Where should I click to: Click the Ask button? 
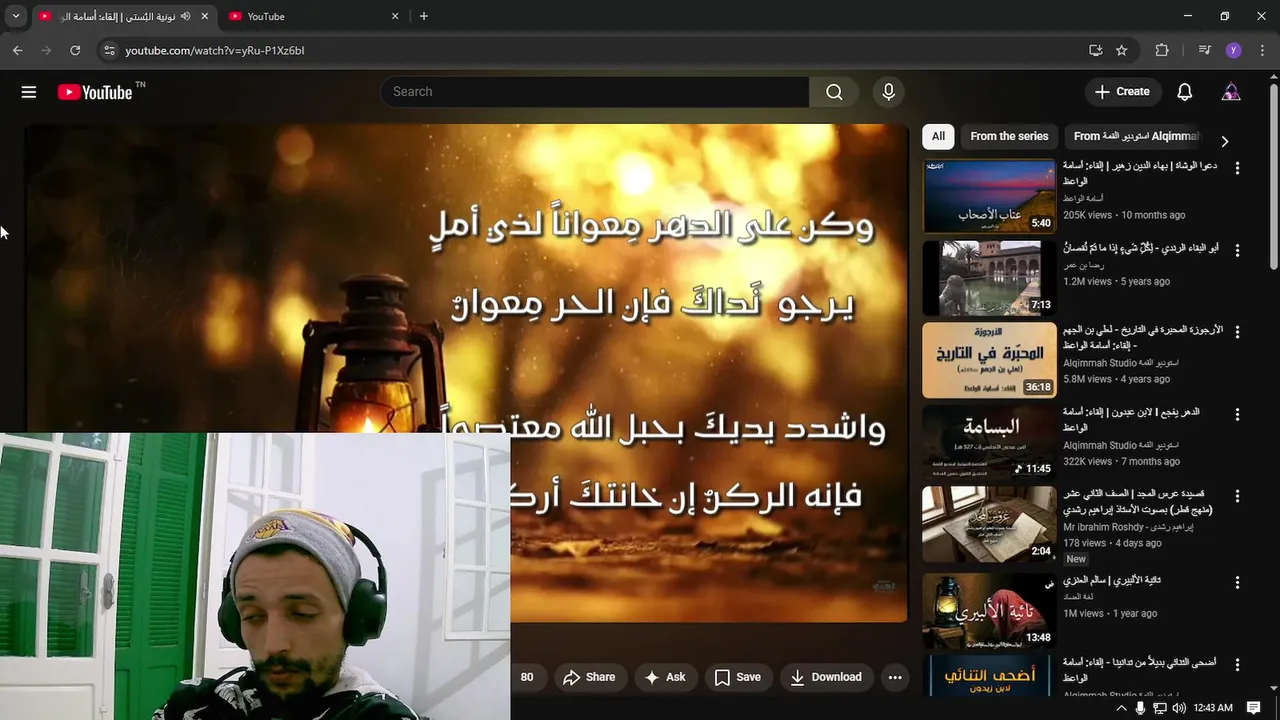(666, 677)
